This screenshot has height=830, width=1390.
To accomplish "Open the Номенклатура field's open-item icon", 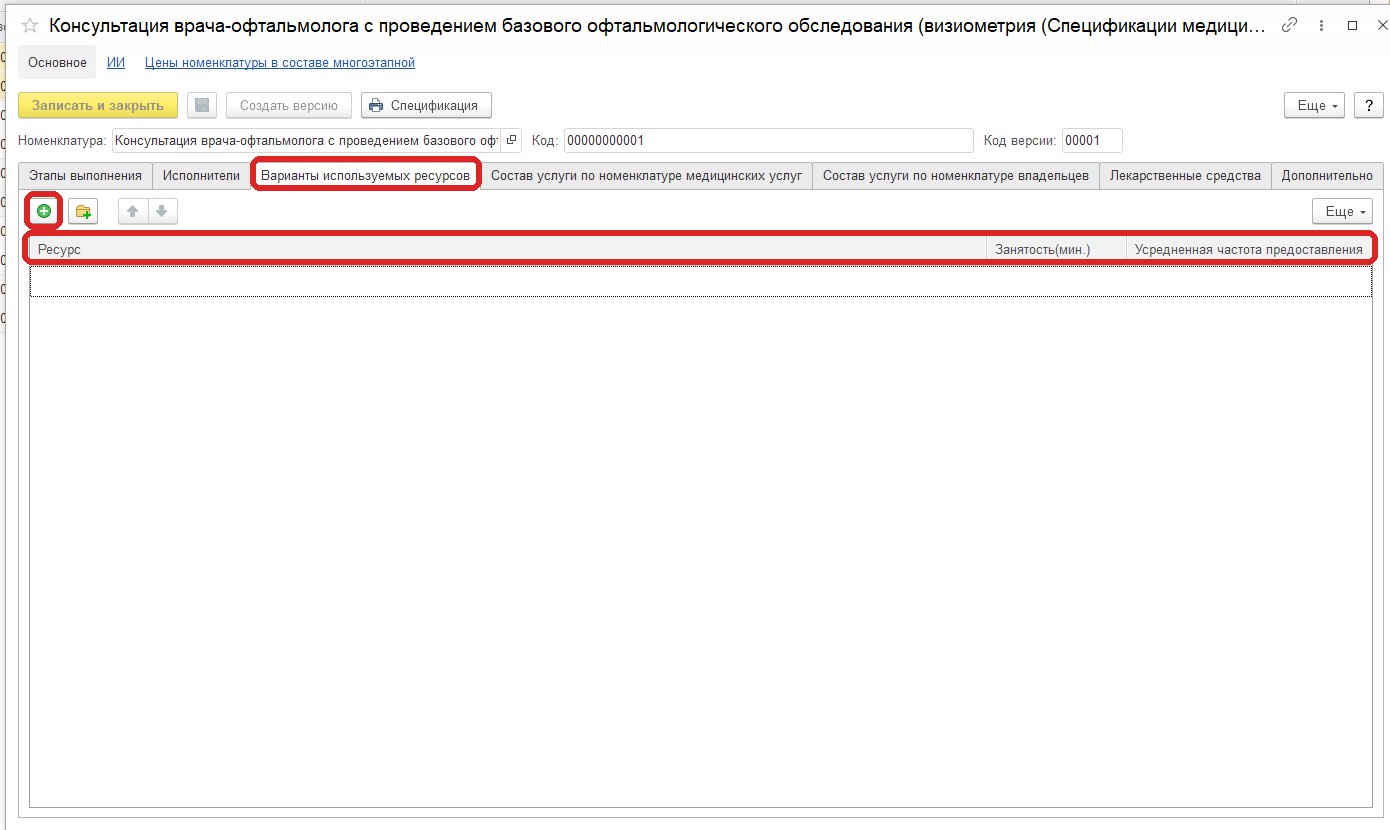I will [511, 141].
